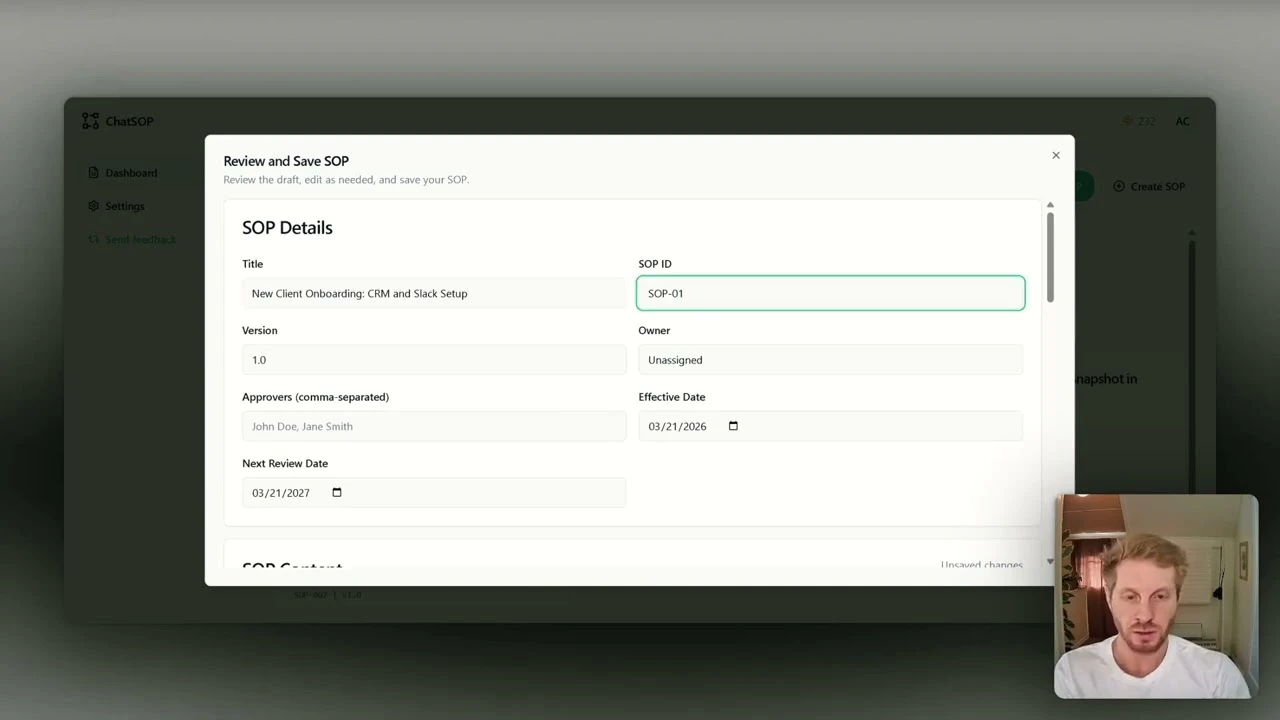Click the Unsaved changes status text
Image resolution: width=1280 pixels, height=720 pixels.
[982, 565]
